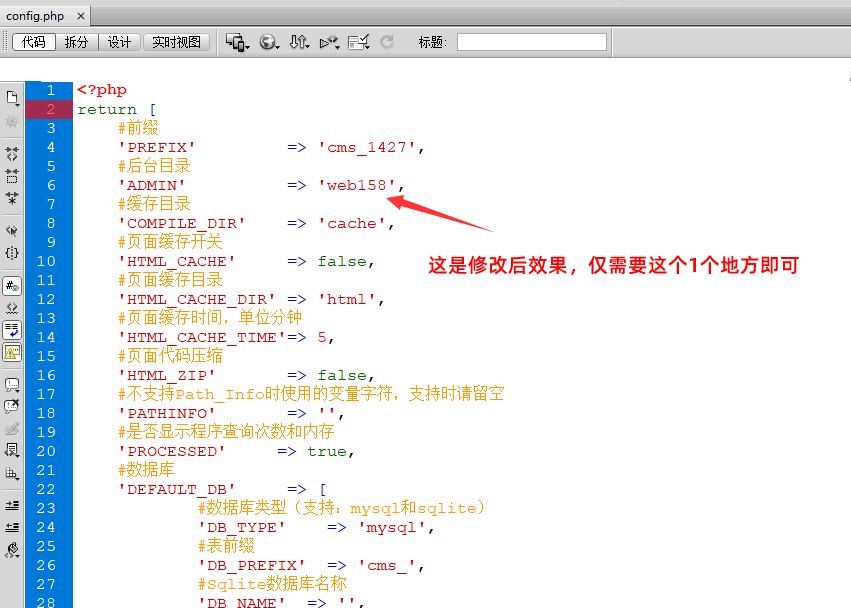Click the Refresh icon in document toolbar
The height and width of the screenshot is (608, 851).
pyautogui.click(x=386, y=42)
